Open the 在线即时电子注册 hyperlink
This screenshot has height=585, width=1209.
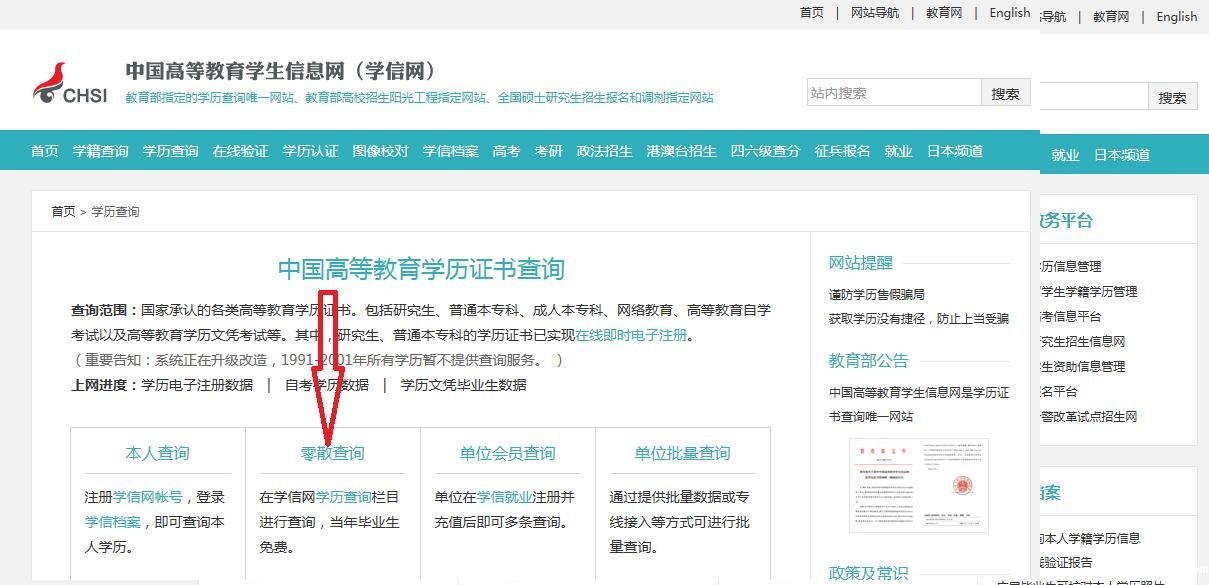631,335
